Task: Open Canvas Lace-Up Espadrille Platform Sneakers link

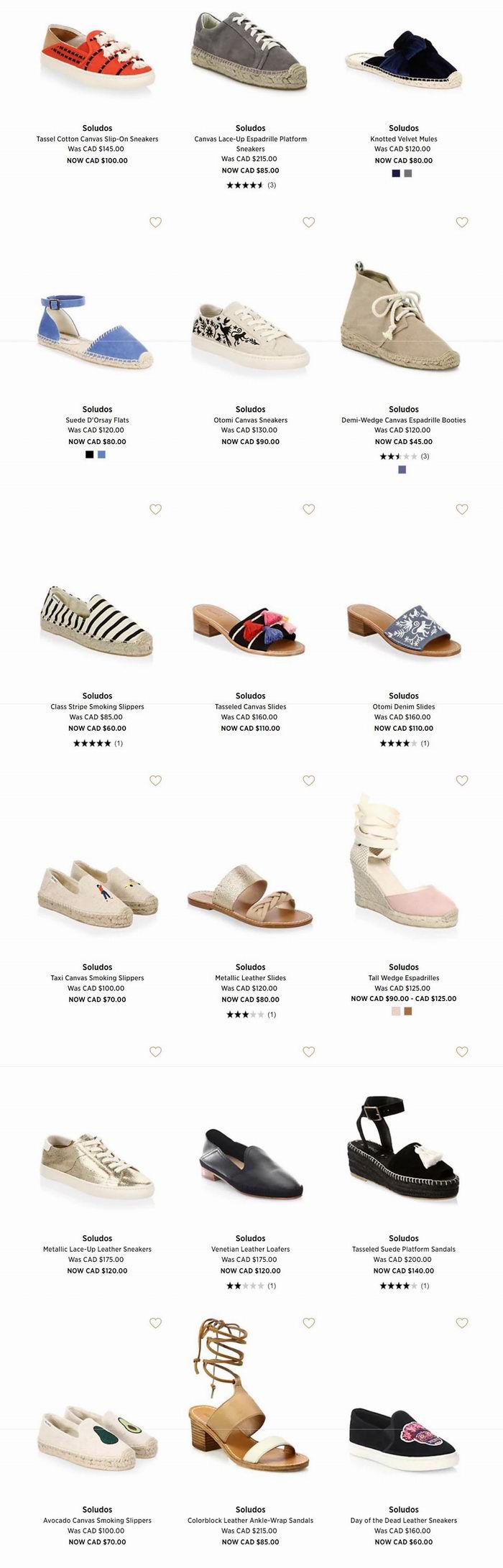Action: tap(251, 144)
